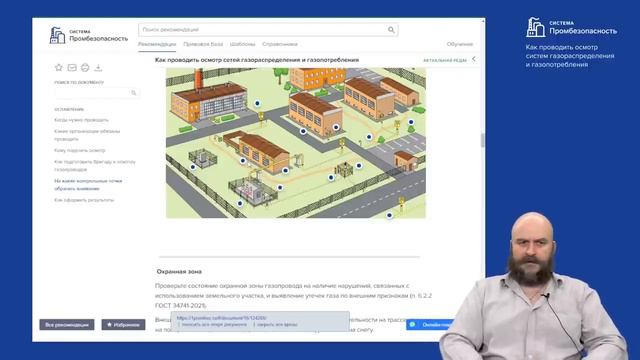The height and width of the screenshot is (360, 640).
Task: Open the Обучение section
Action: (460, 44)
